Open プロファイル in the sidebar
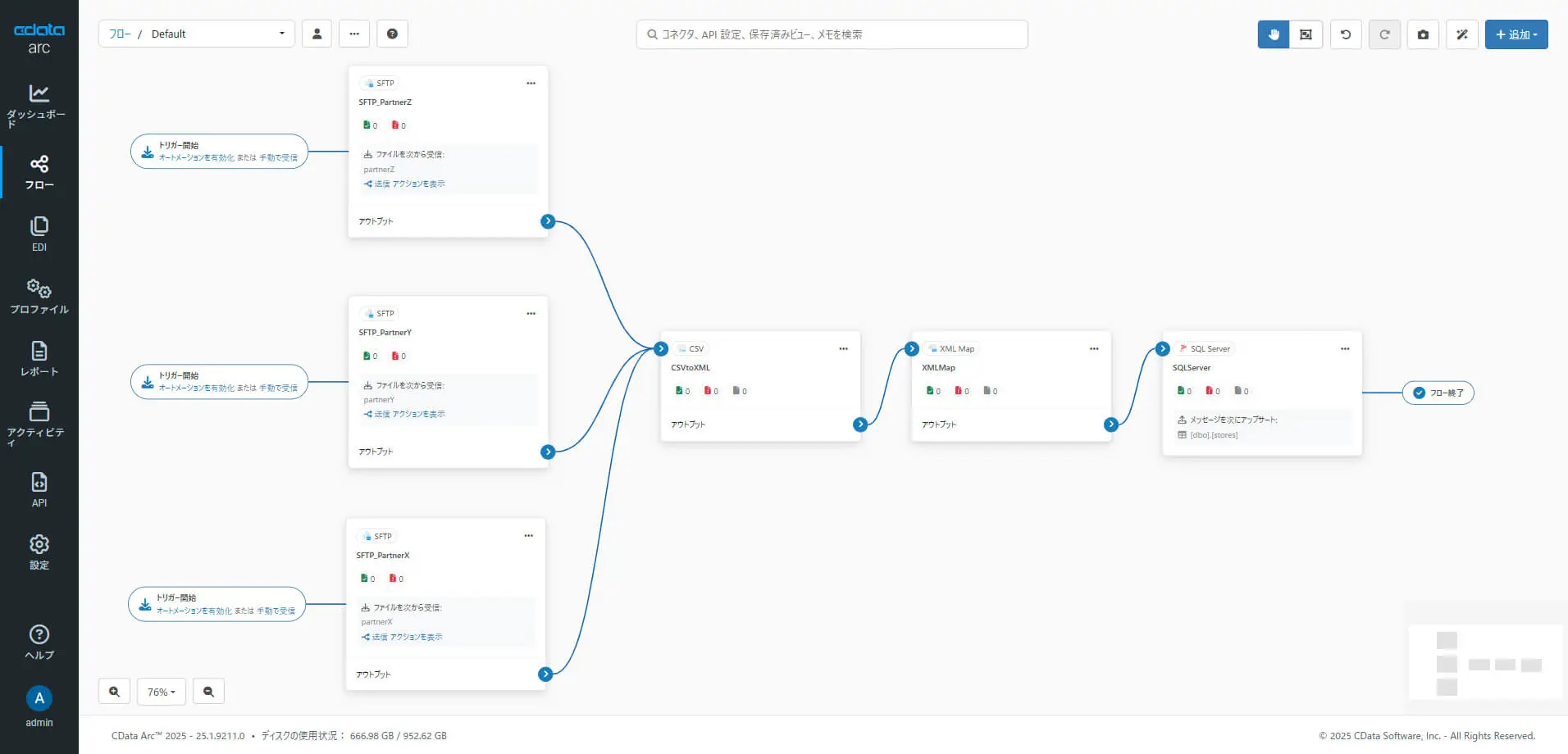The image size is (1568, 754). click(39, 297)
